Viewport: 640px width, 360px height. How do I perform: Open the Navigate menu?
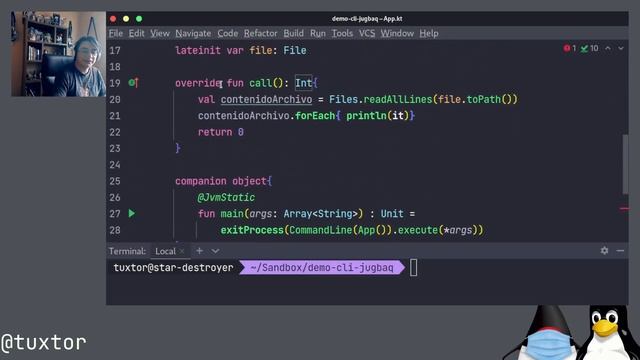(x=193, y=33)
